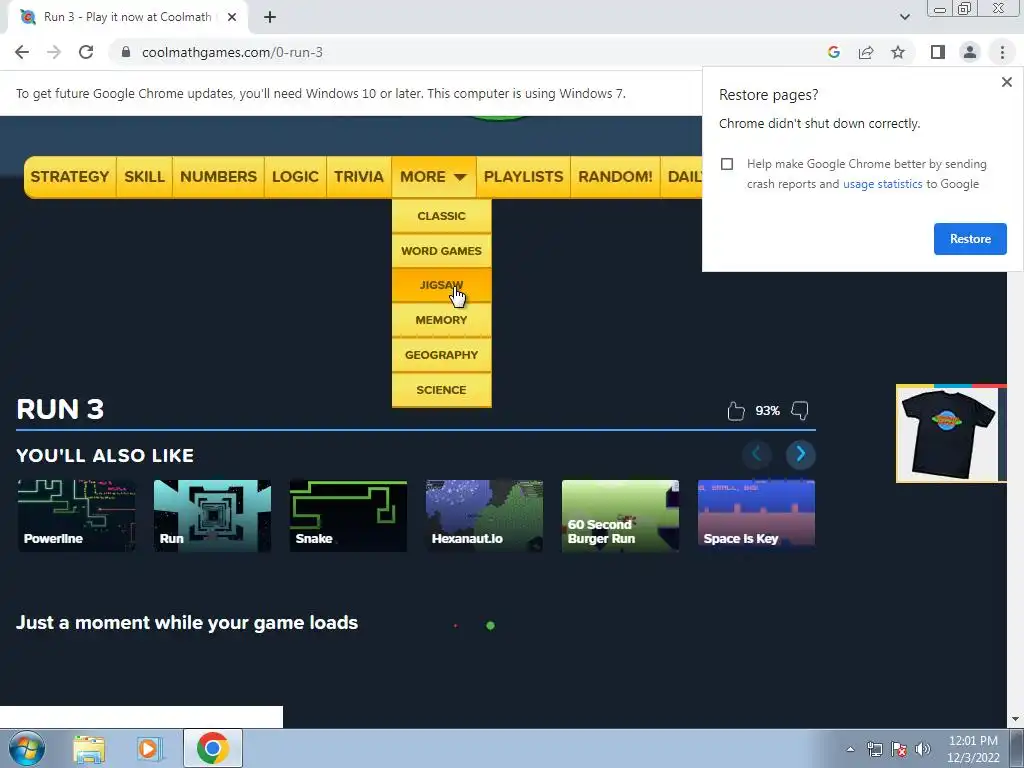This screenshot has height=768, width=1024.
Task: Close the Restore pages popup
Action: click(x=1006, y=82)
